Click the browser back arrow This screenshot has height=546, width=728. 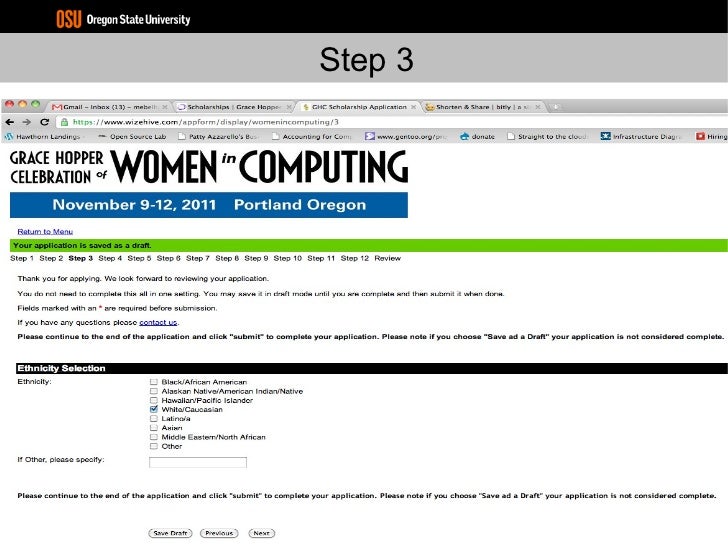click(x=9, y=122)
